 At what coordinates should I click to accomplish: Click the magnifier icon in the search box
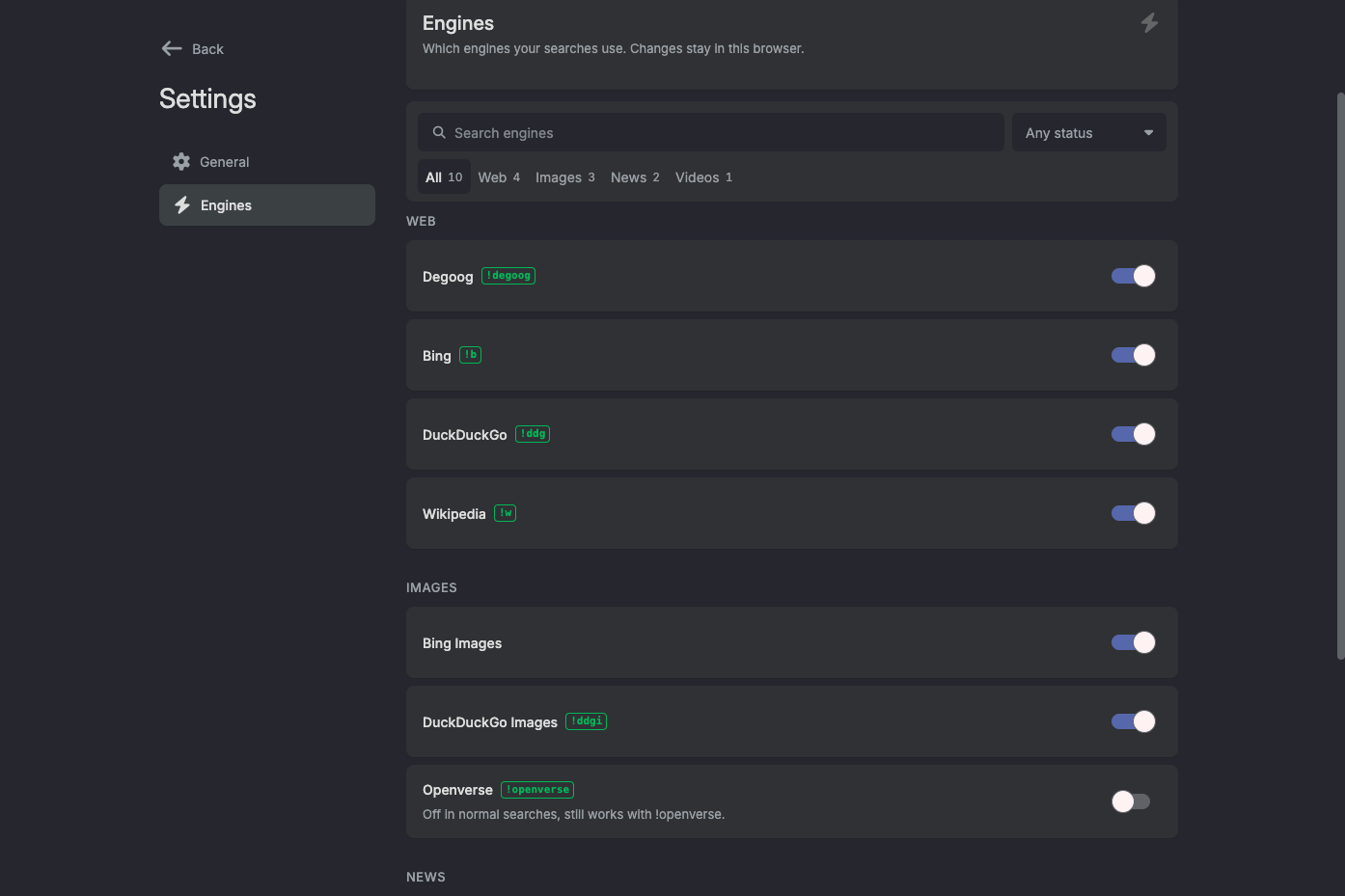tap(439, 132)
